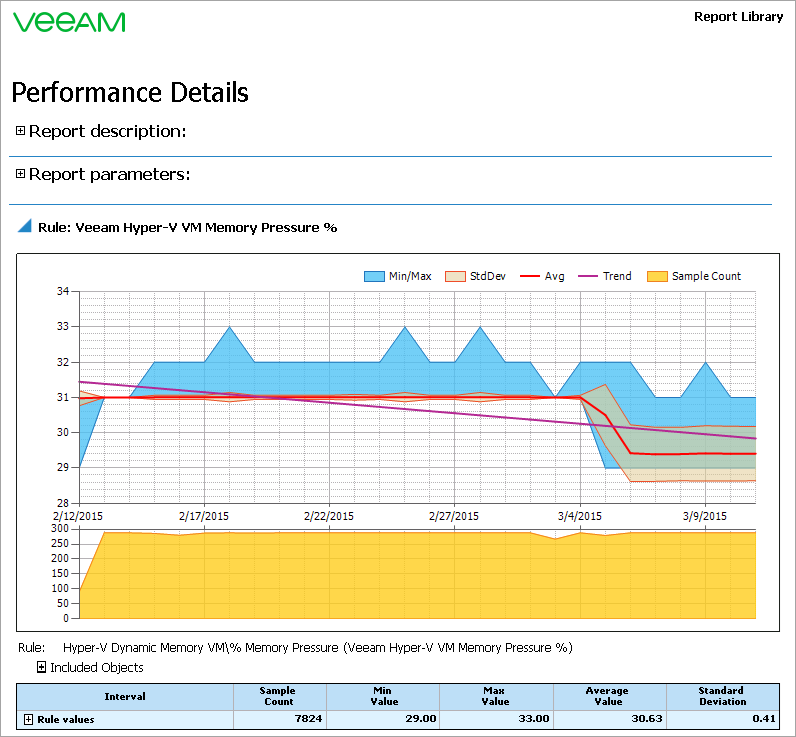Image resolution: width=796 pixels, height=737 pixels.
Task: Click the 3/9/2015 axis date label
Action: tap(705, 516)
